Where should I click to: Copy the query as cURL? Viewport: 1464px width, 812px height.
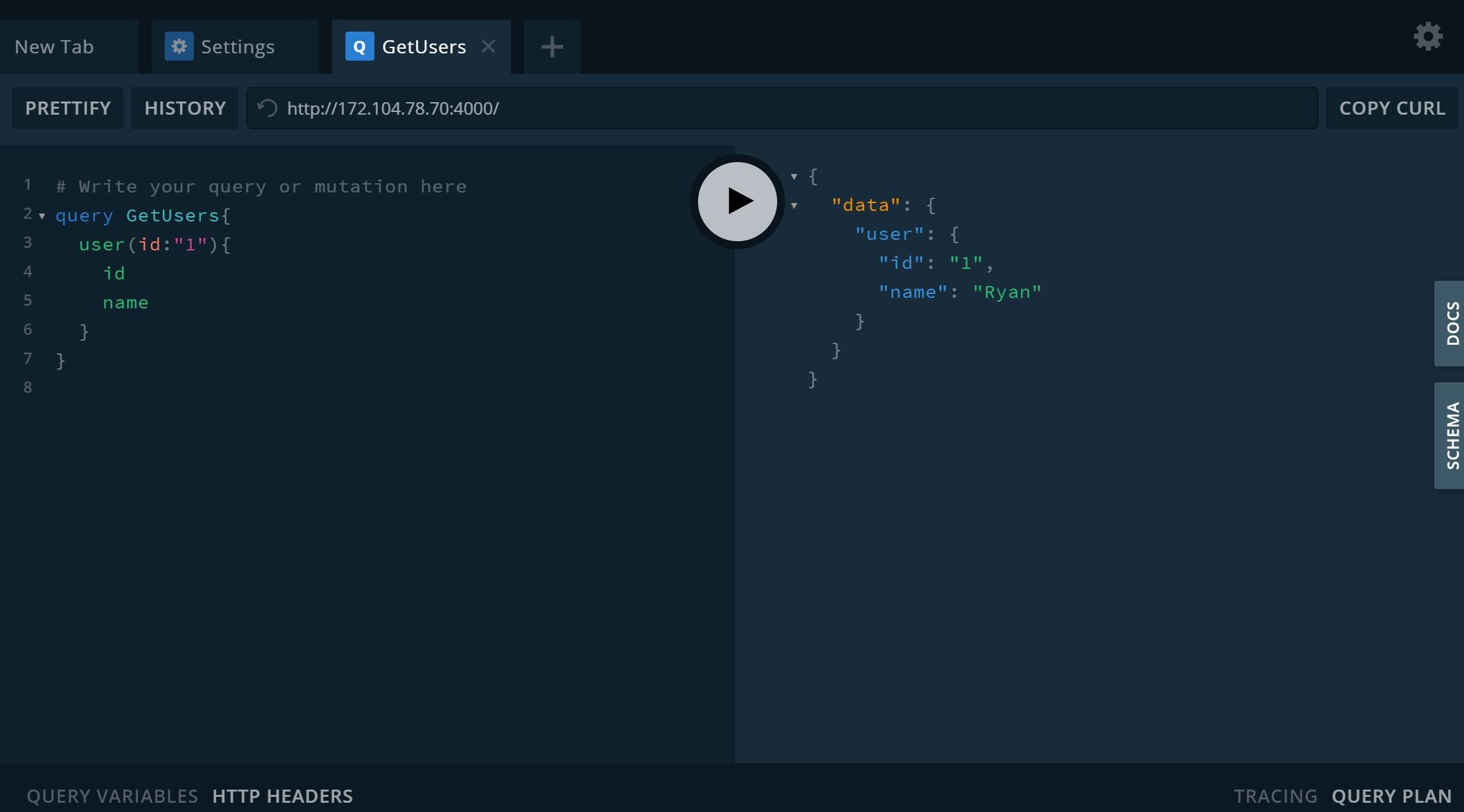pyautogui.click(x=1392, y=108)
